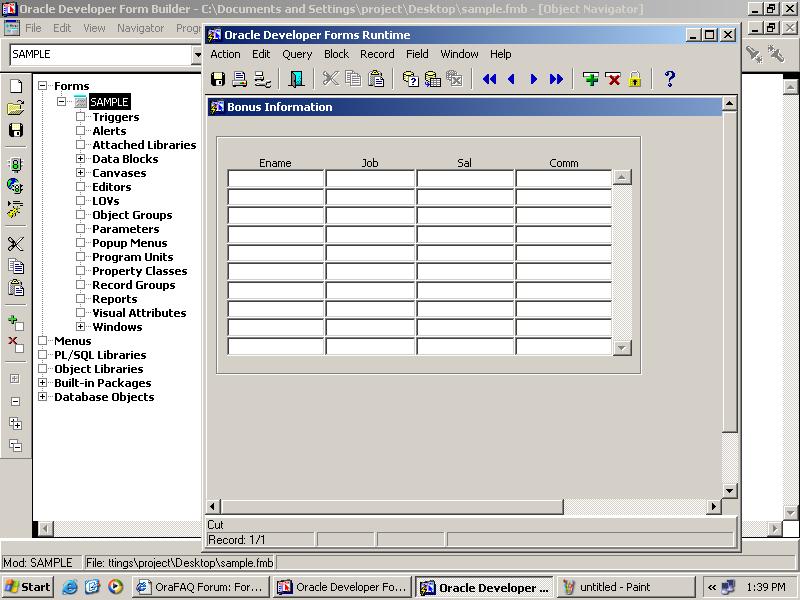Open the question mark Help icon

[670, 79]
